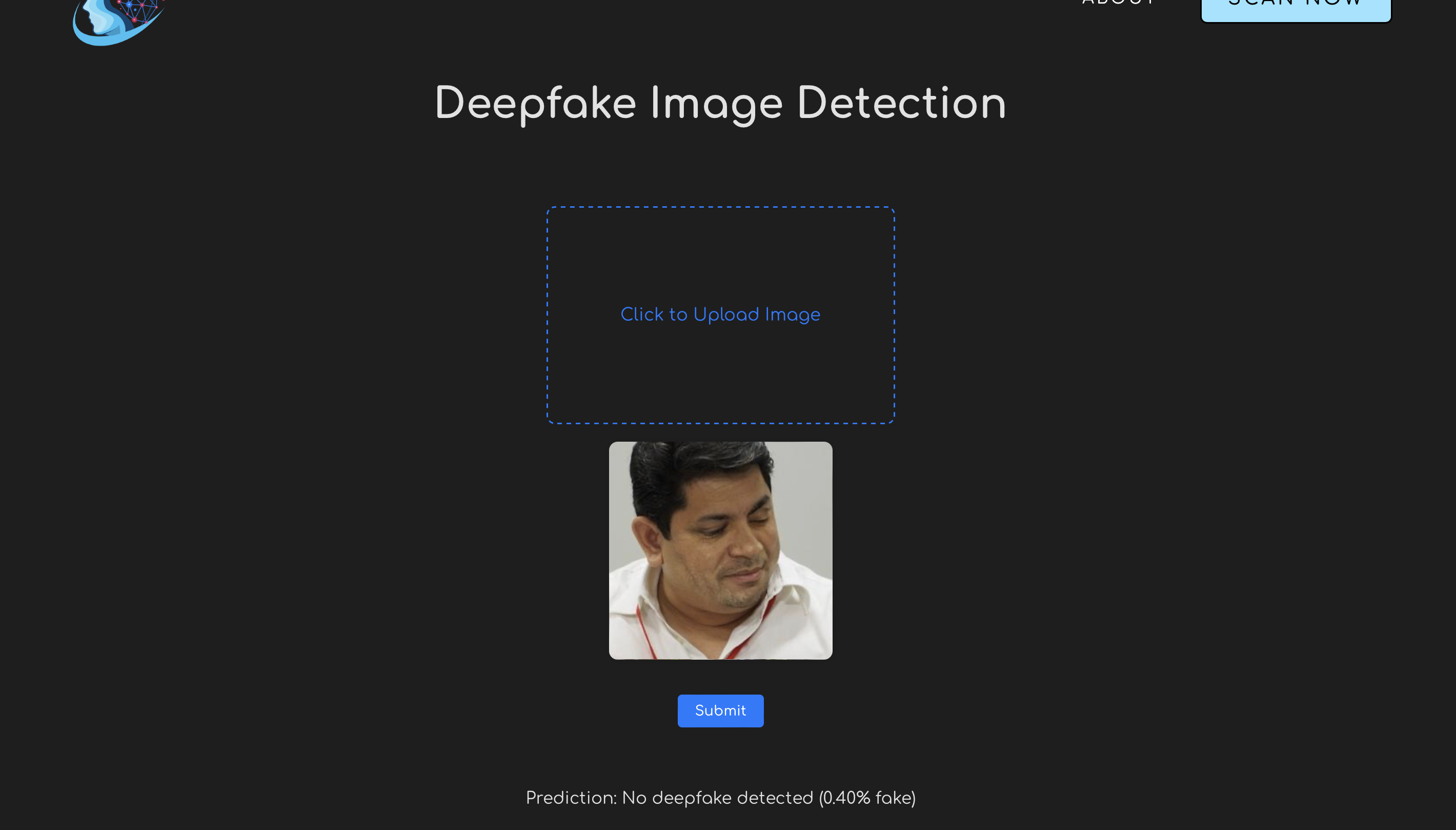Screen dimensions: 1456x830
Task: Click the face-network site logo
Action: 118,21
